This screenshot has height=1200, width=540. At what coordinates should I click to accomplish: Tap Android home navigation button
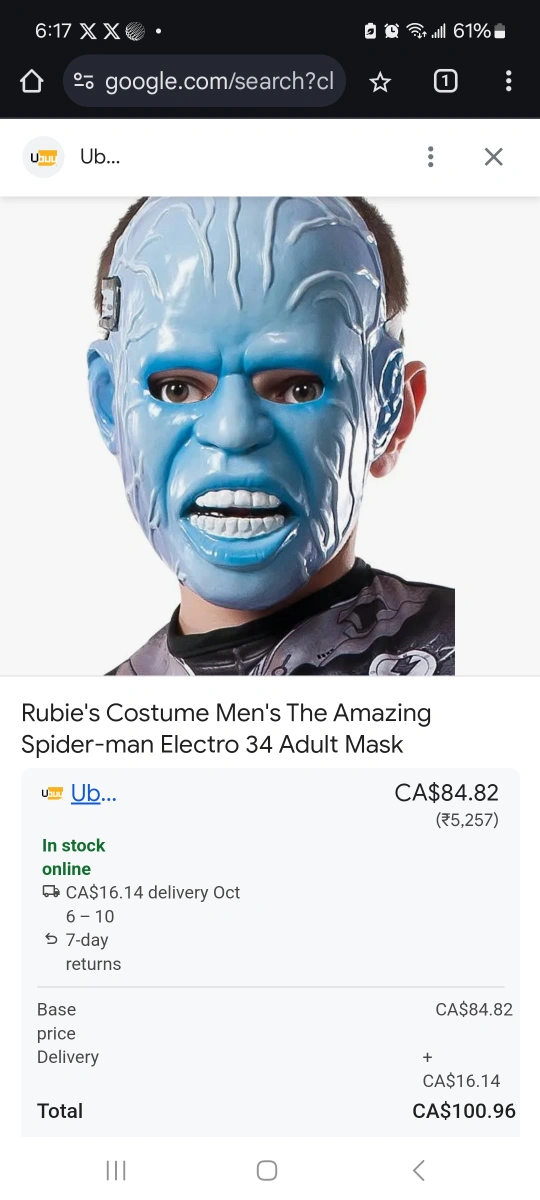pos(267,1170)
